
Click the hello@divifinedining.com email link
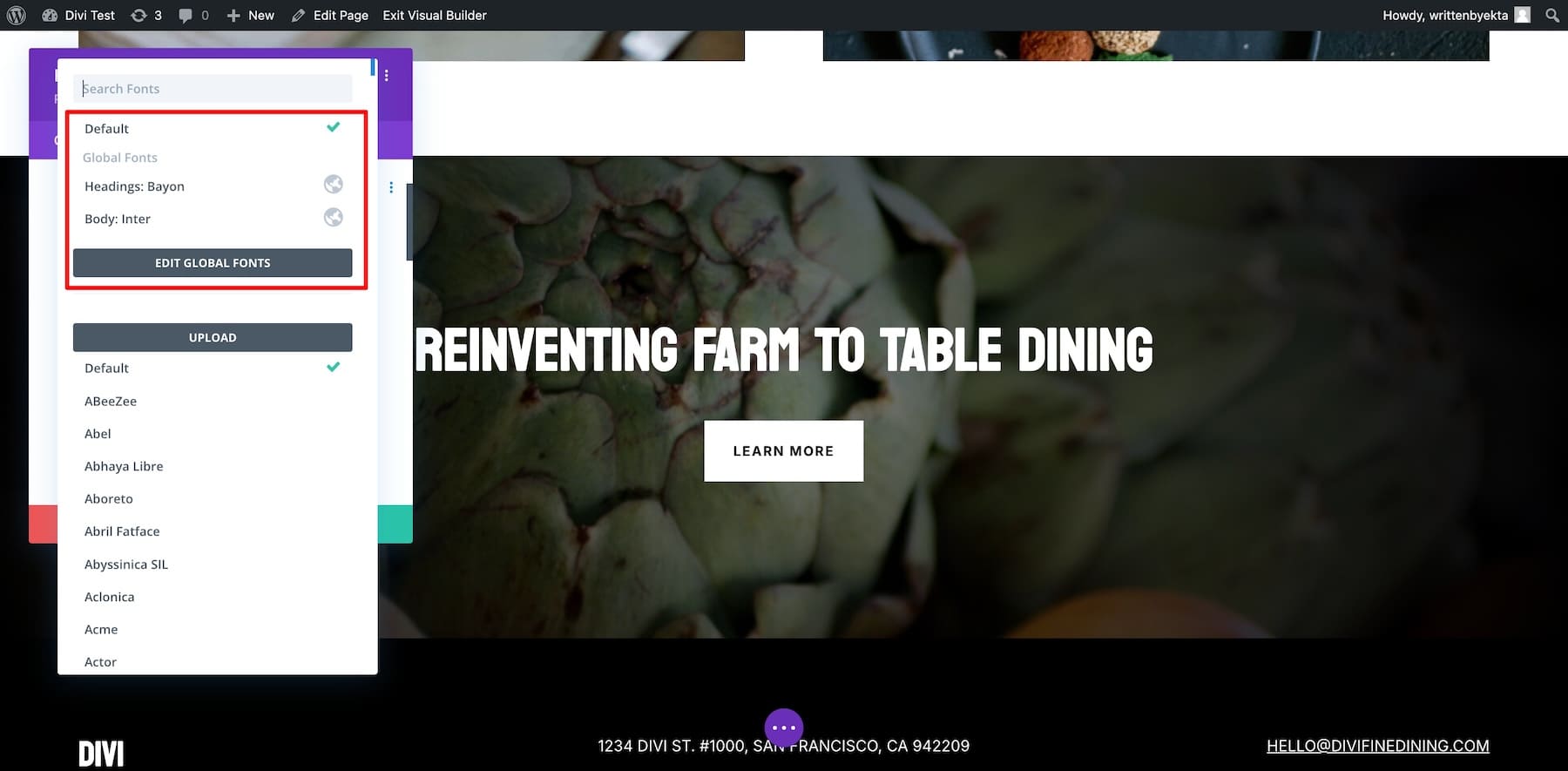1377,746
